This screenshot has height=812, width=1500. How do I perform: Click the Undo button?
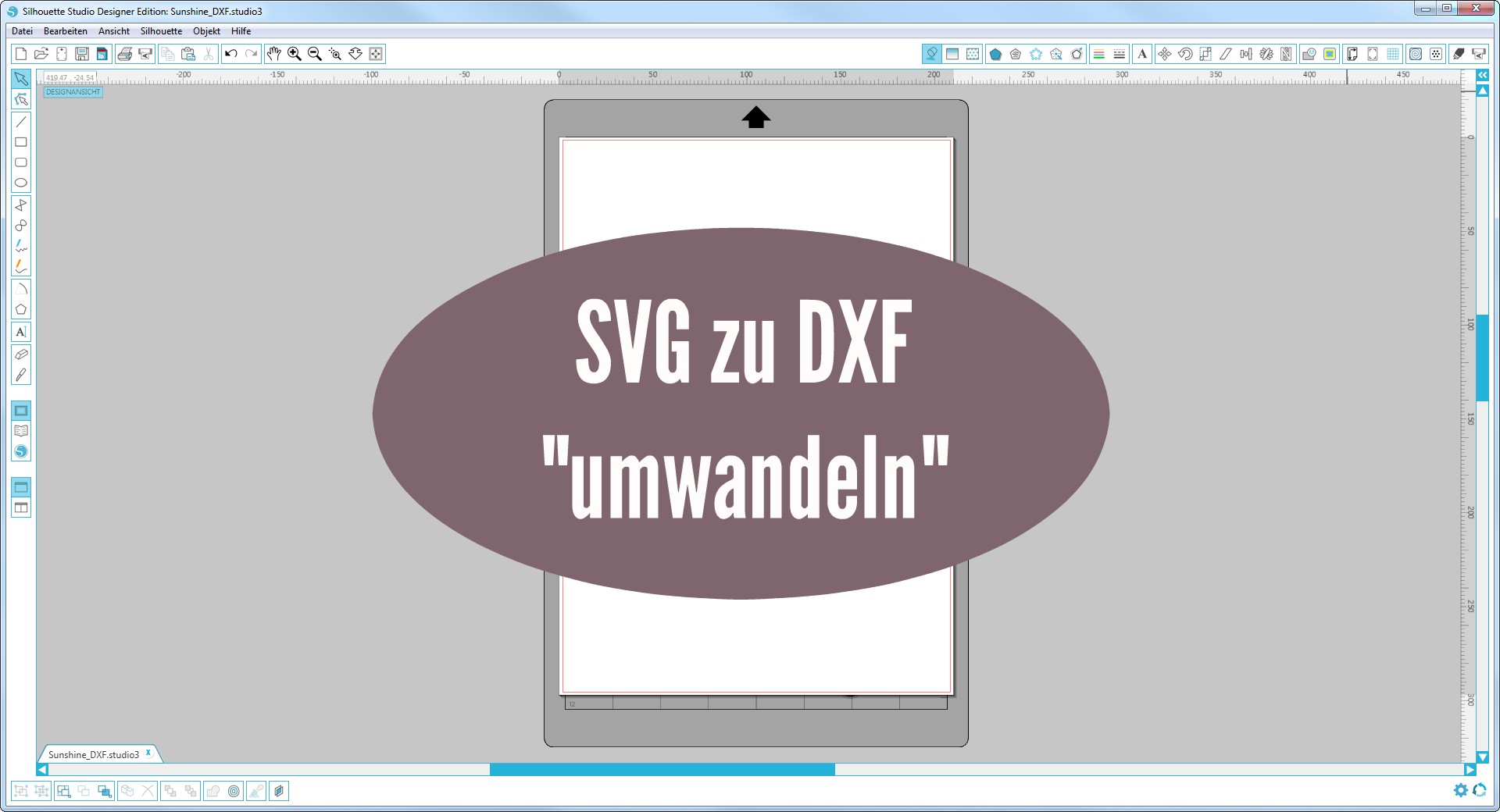click(x=230, y=54)
